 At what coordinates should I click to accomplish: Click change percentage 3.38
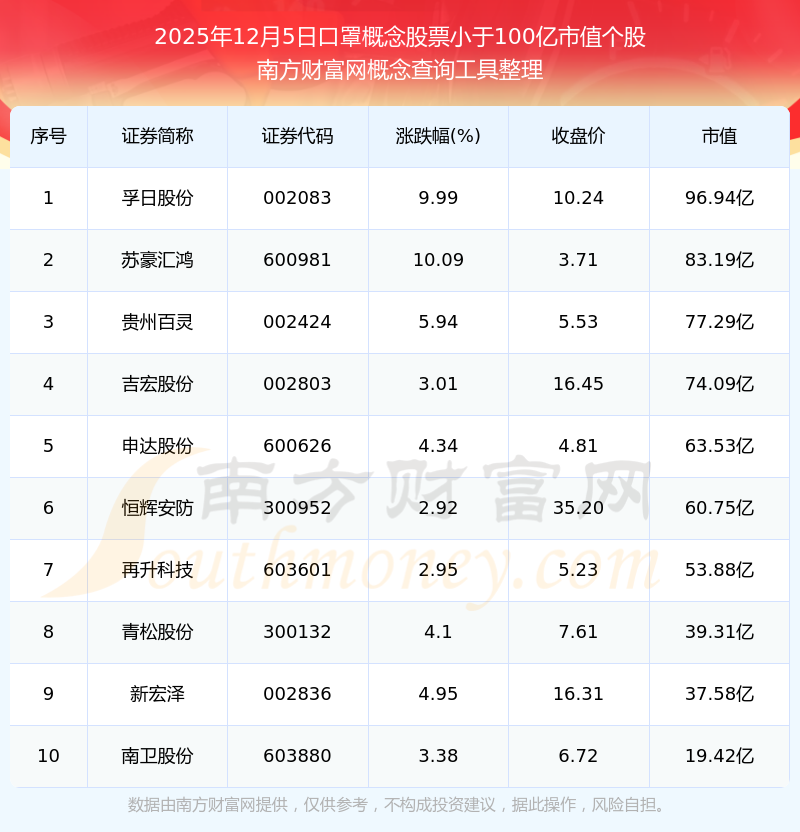pos(438,756)
